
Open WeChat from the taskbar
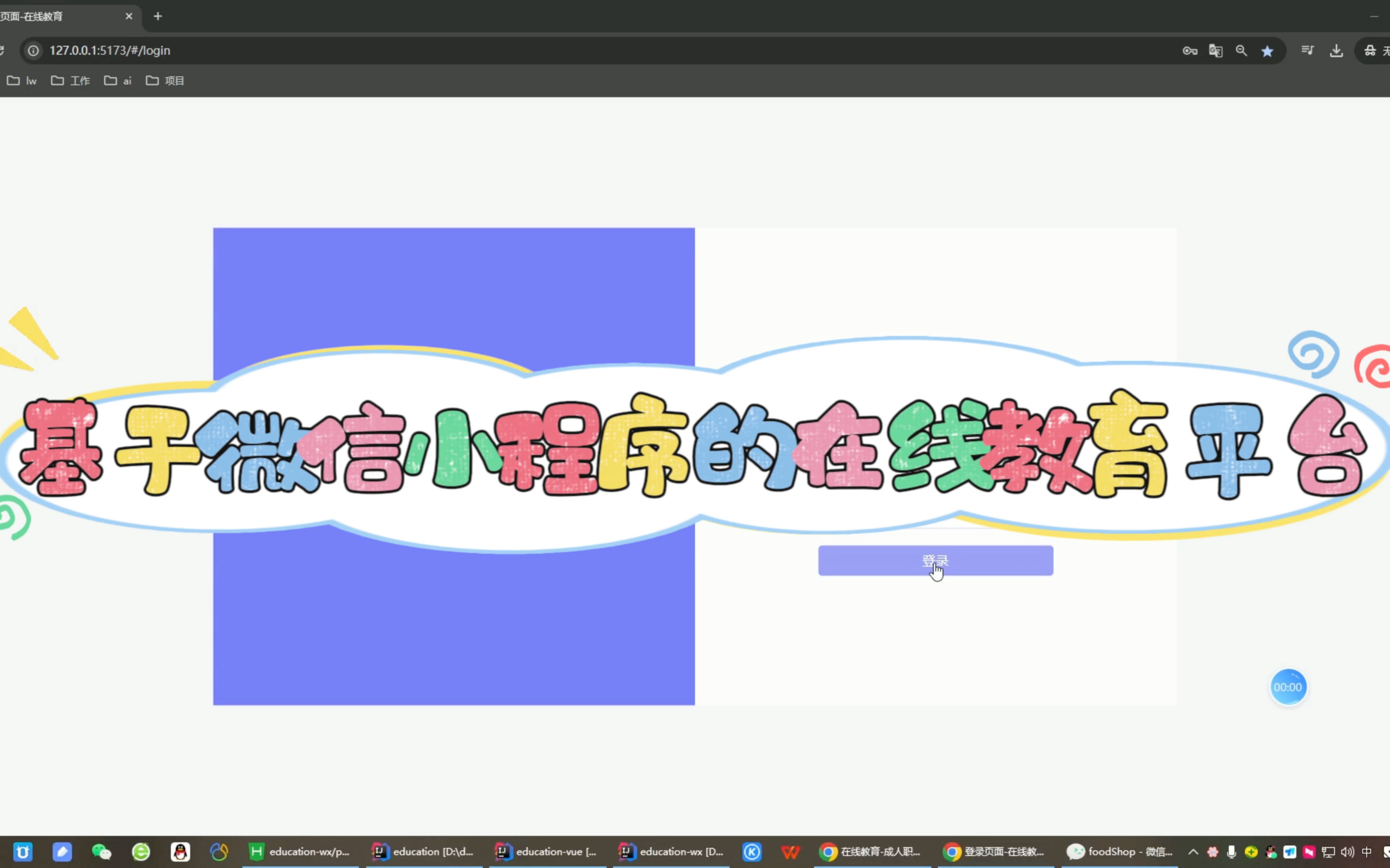102,852
